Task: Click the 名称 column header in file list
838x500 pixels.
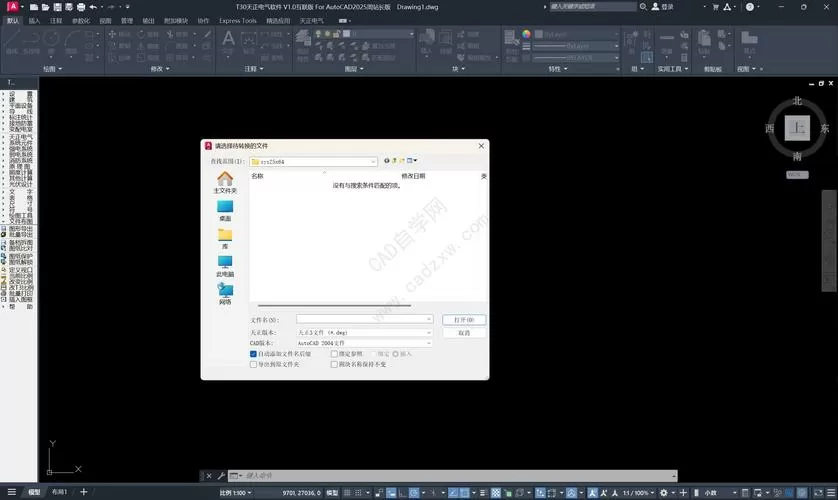Action: click(x=258, y=176)
